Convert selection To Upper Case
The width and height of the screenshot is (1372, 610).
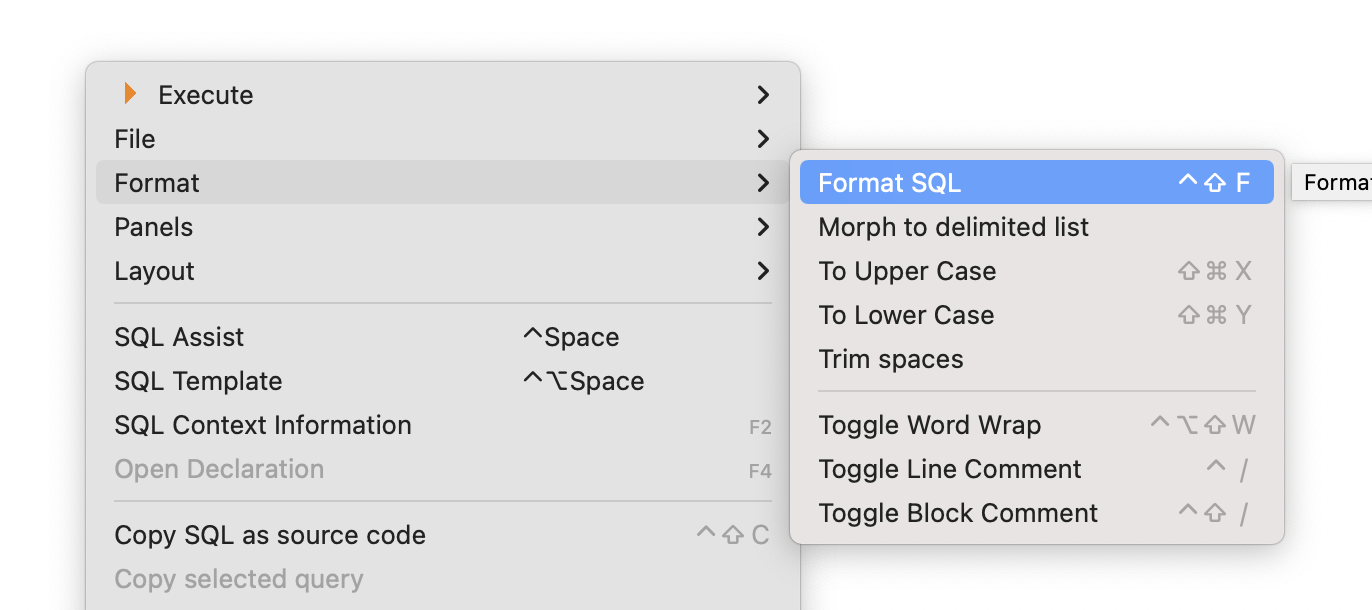click(x=907, y=271)
